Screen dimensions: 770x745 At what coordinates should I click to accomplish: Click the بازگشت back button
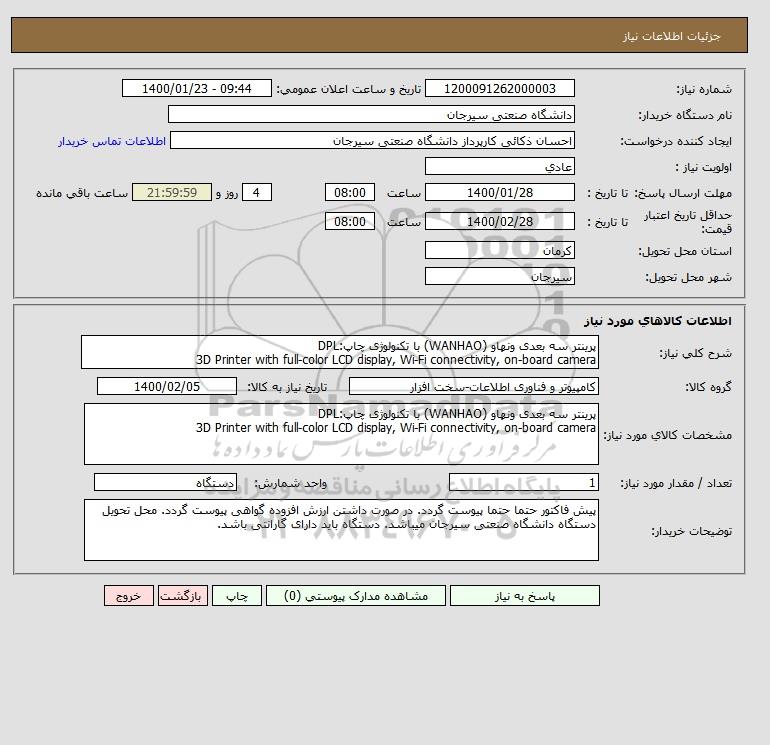pyautogui.click(x=183, y=596)
